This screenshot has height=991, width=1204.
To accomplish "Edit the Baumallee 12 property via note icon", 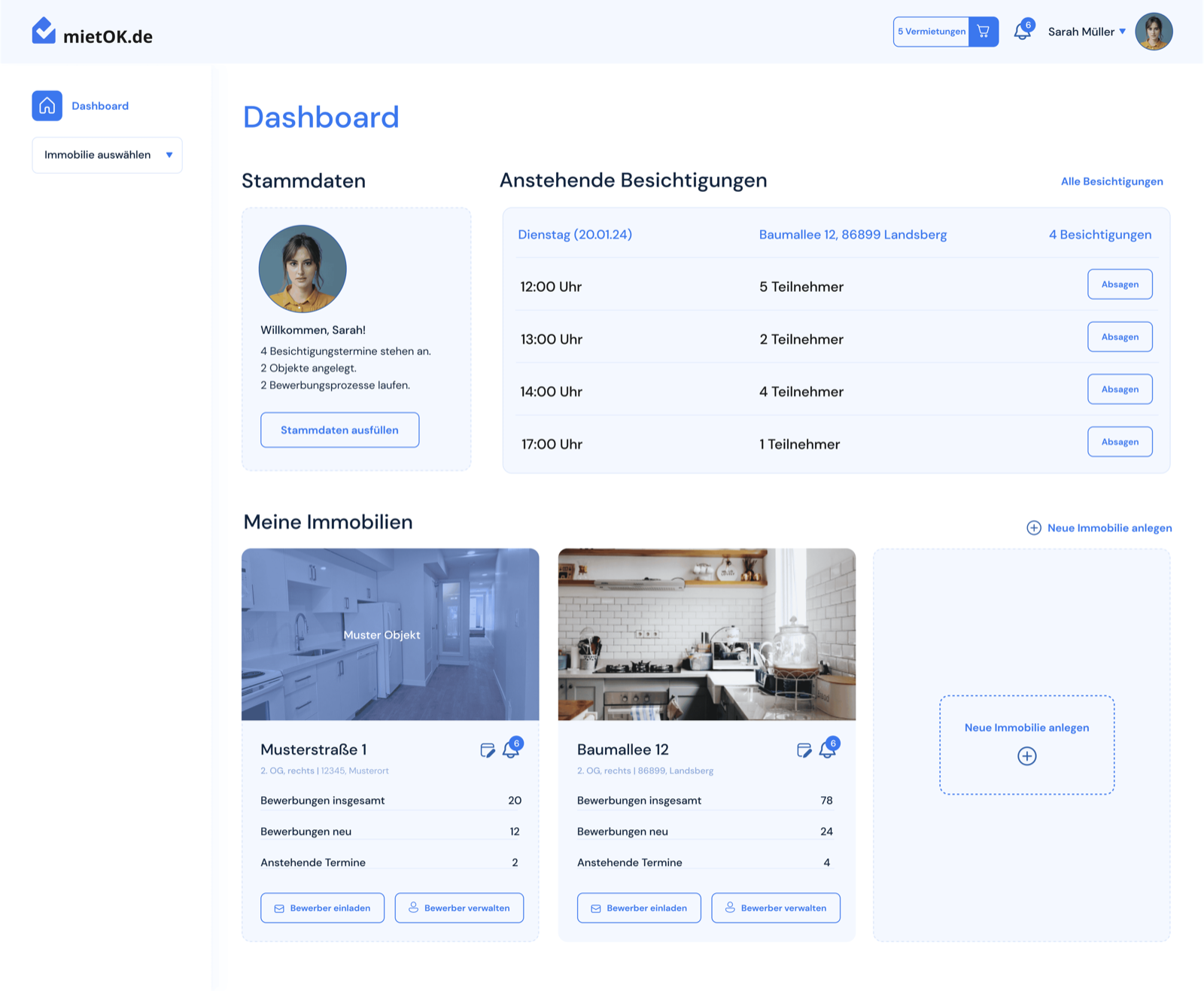I will (x=804, y=750).
